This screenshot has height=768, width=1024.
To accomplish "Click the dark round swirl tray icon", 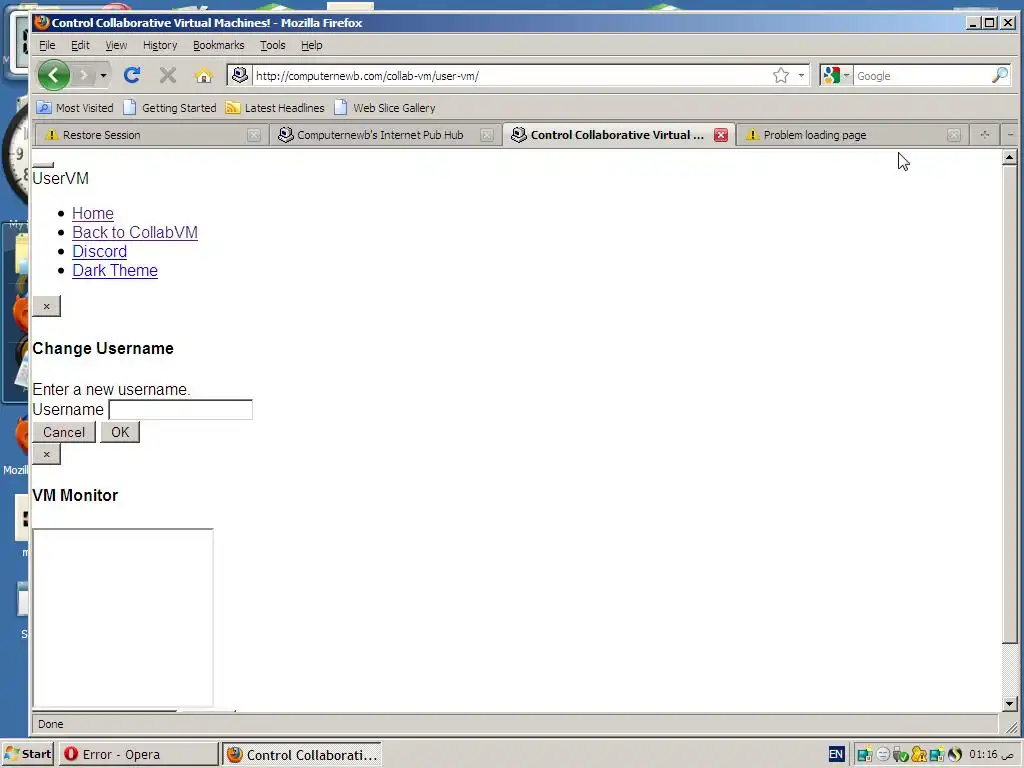I will tap(955, 755).
